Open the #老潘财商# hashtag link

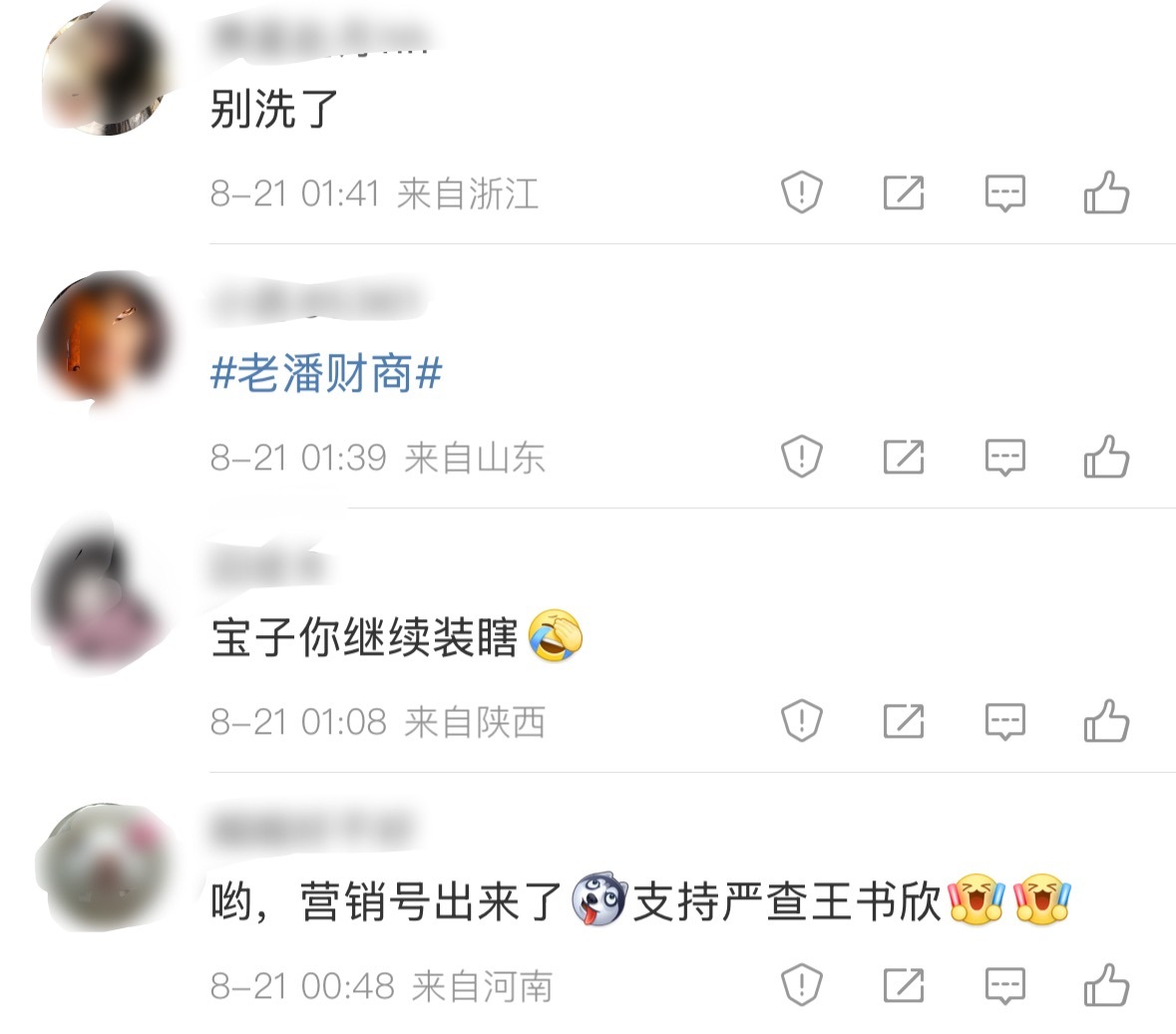(x=326, y=373)
